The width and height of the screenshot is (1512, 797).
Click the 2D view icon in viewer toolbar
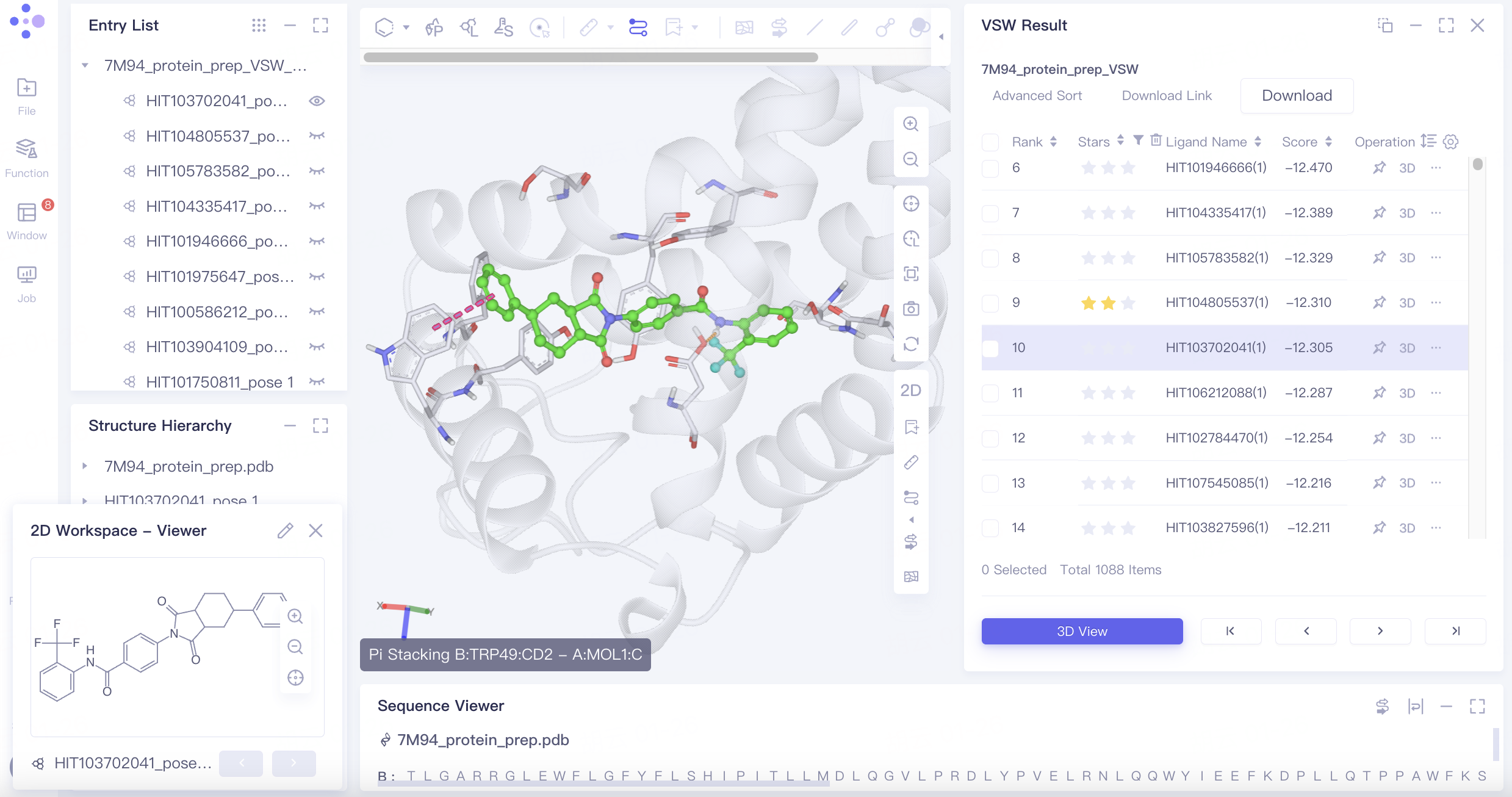[911, 391]
